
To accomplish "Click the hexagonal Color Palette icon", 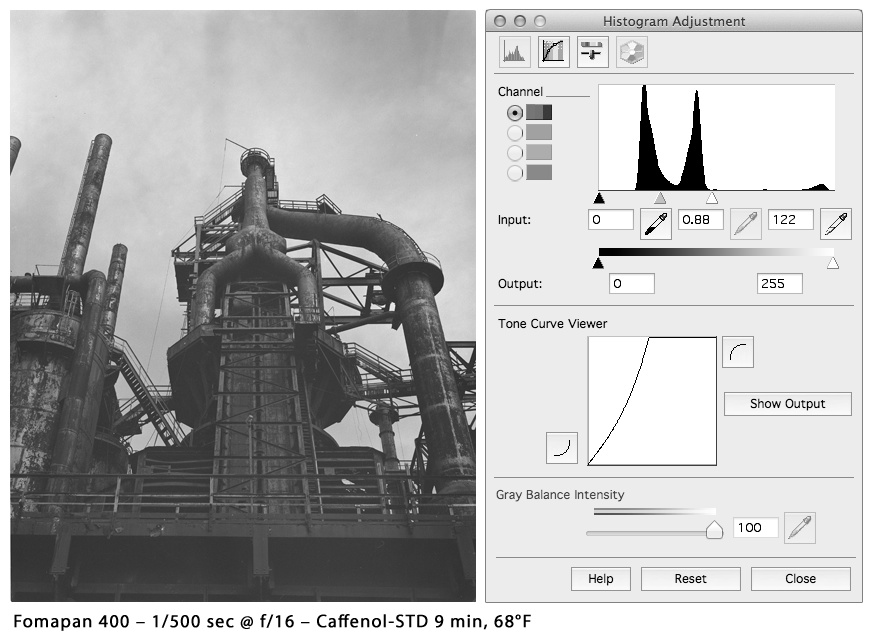I will 631,52.
